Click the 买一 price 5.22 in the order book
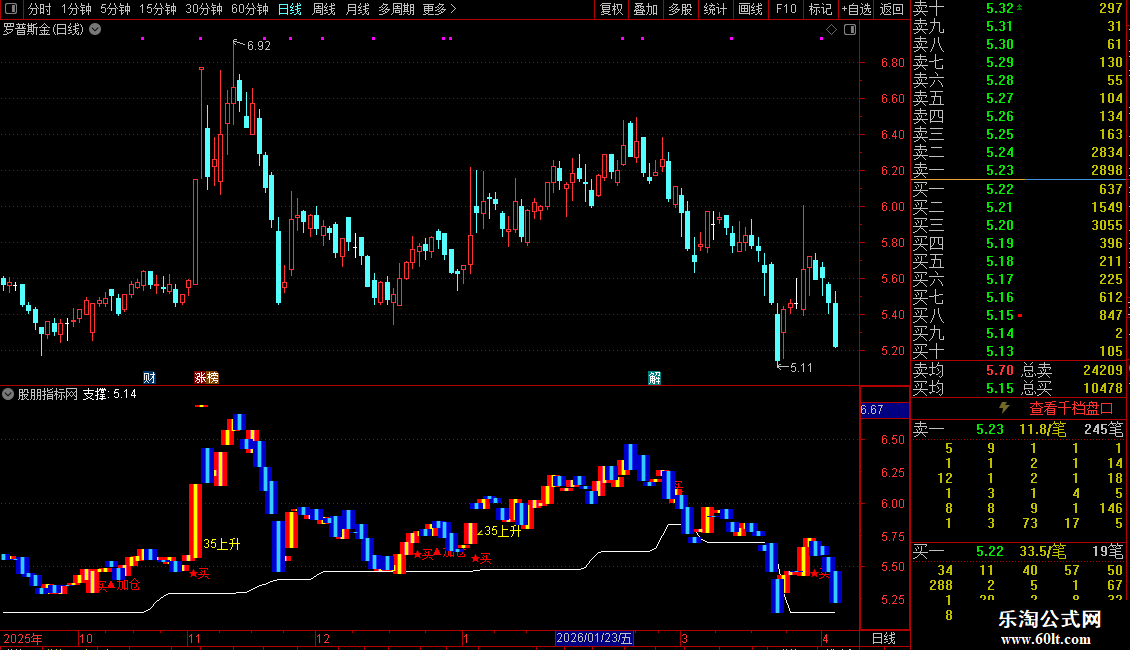The width and height of the screenshot is (1130, 650). [1000, 189]
